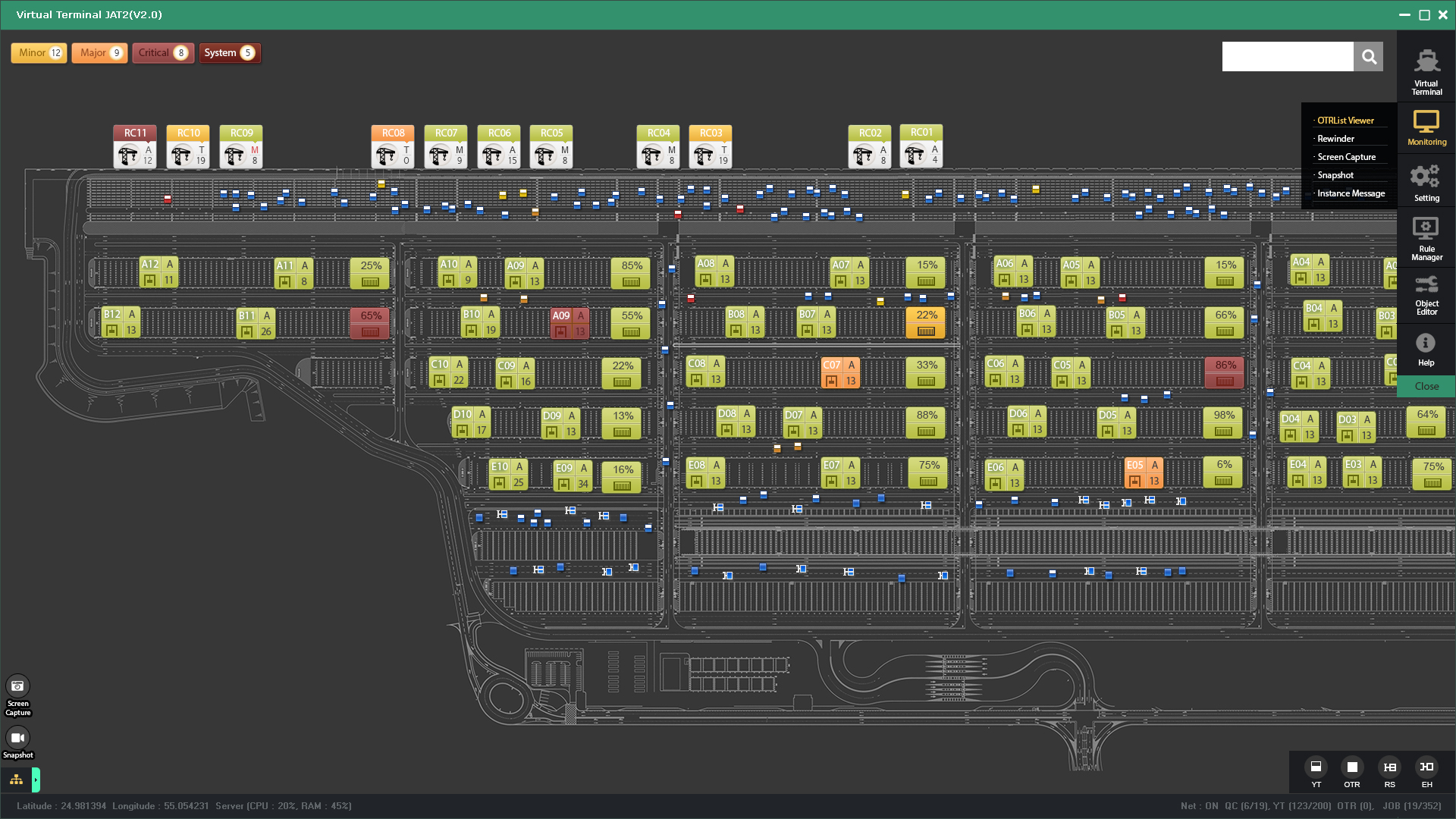
Task: Toggle EH equipment layer visibility
Action: point(1426,767)
